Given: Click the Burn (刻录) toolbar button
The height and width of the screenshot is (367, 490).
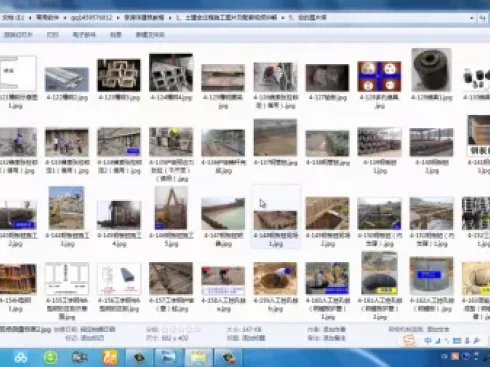Looking at the screenshot, I should [116, 35].
